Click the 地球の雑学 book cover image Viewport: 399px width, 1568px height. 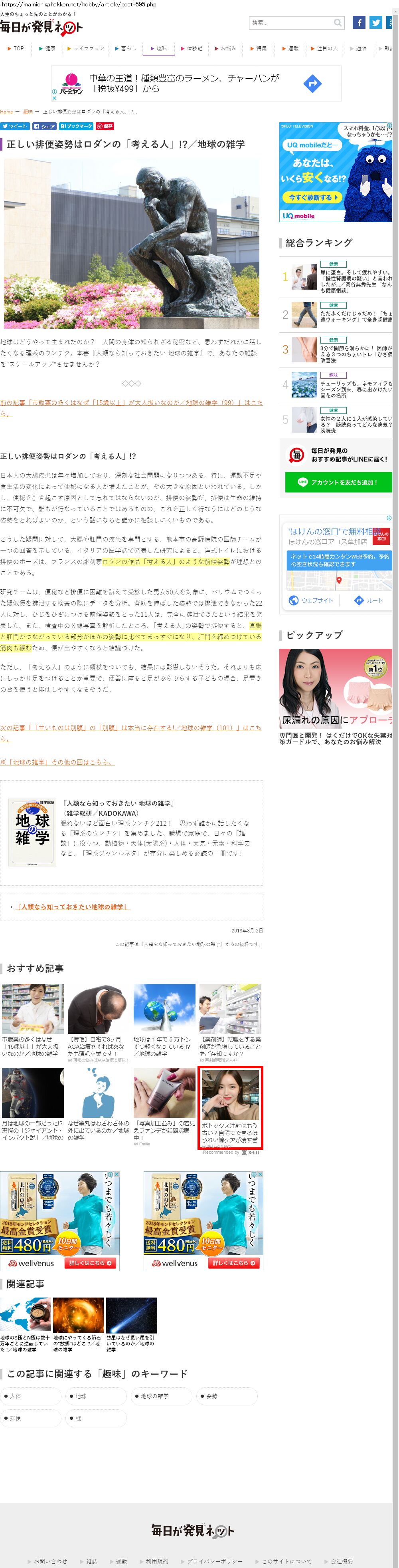32,833
